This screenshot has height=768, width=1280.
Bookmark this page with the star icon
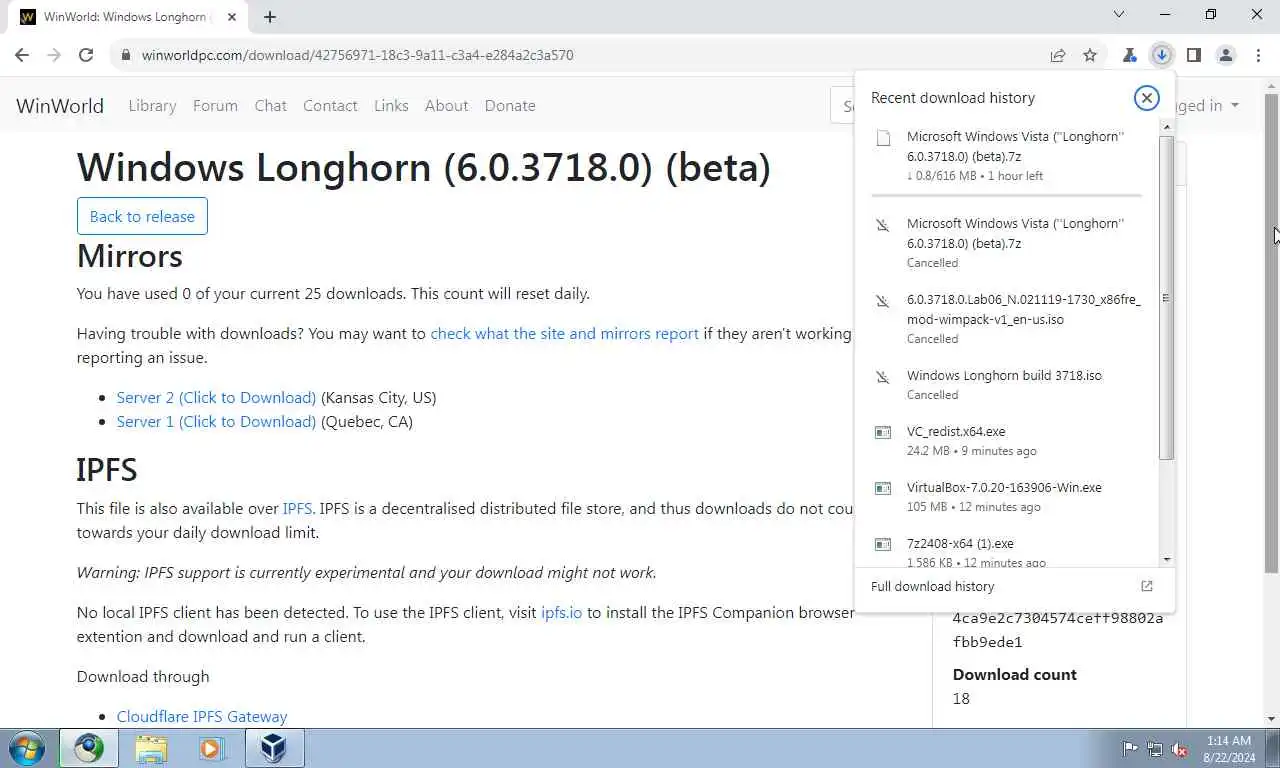coord(1090,55)
